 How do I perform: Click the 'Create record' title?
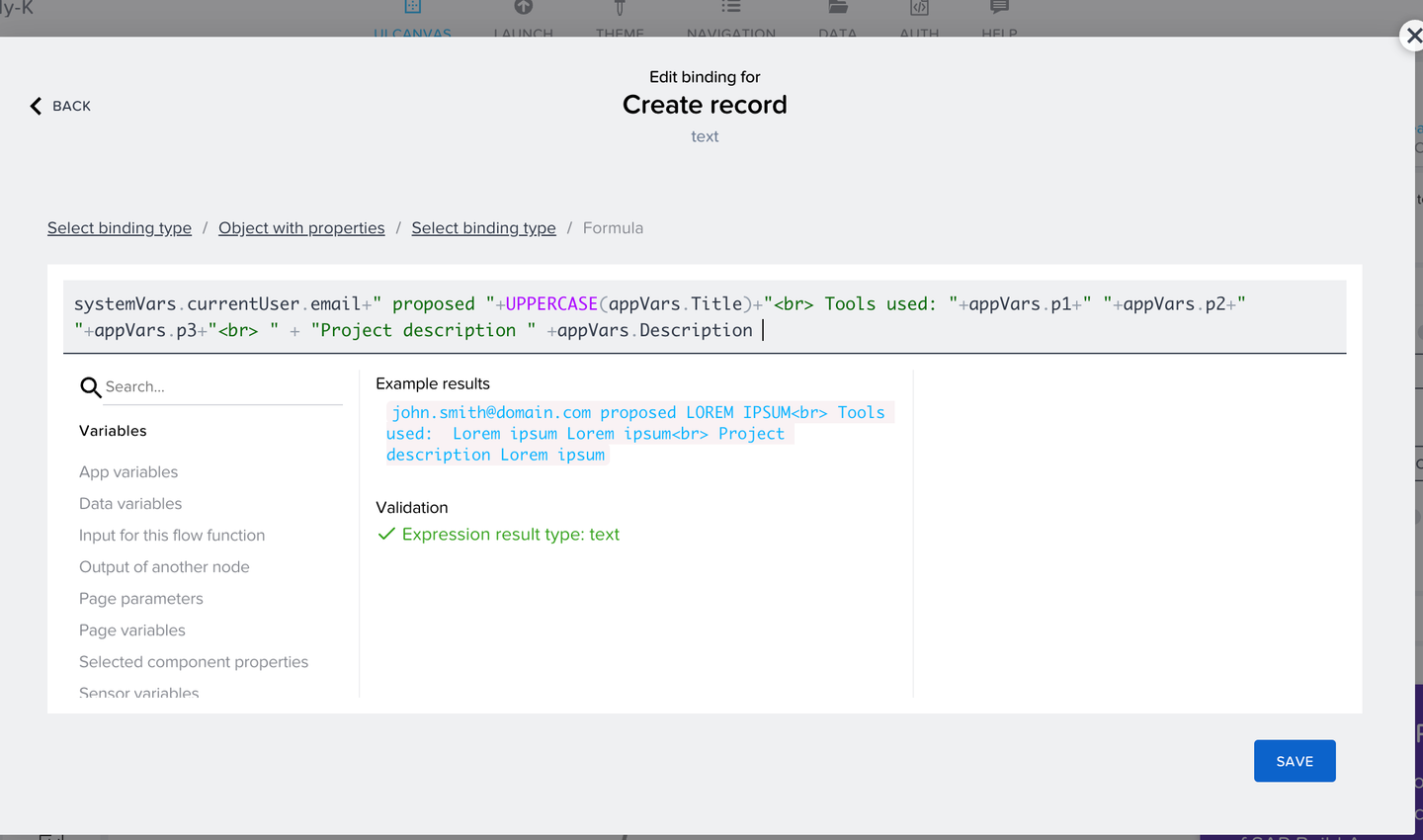pos(705,105)
